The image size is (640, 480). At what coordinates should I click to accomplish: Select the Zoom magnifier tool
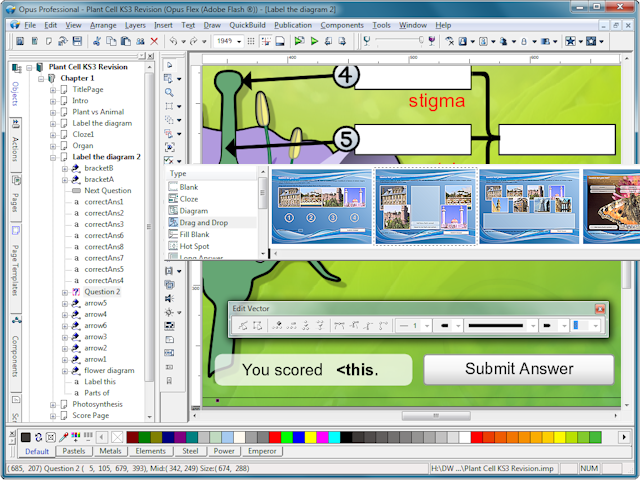(x=170, y=92)
